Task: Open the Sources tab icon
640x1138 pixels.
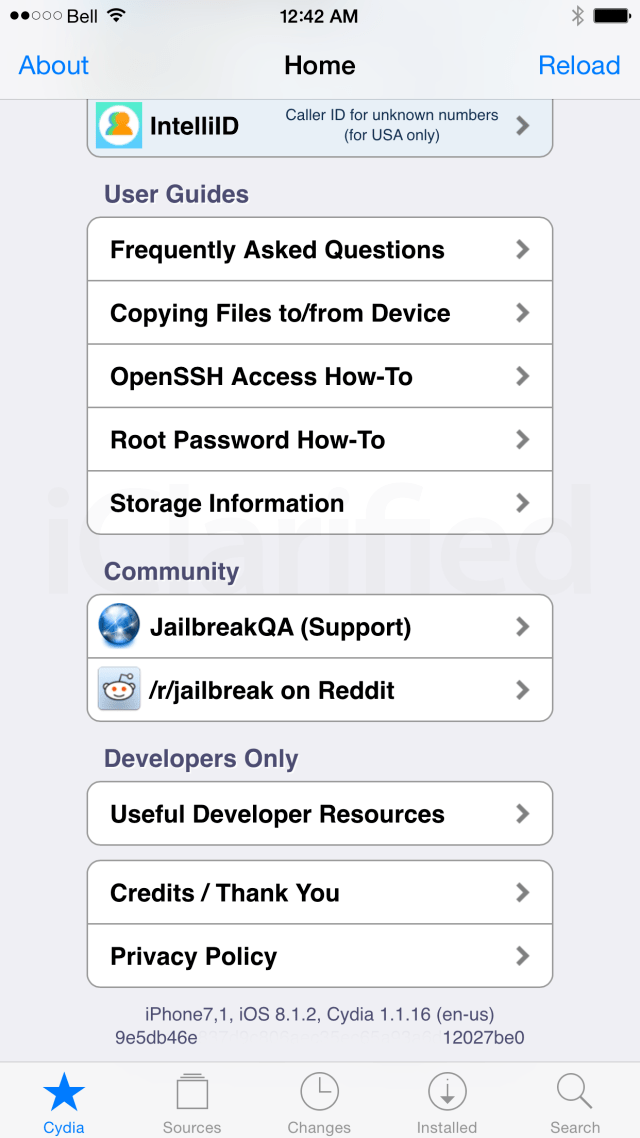Action: pos(192,1093)
